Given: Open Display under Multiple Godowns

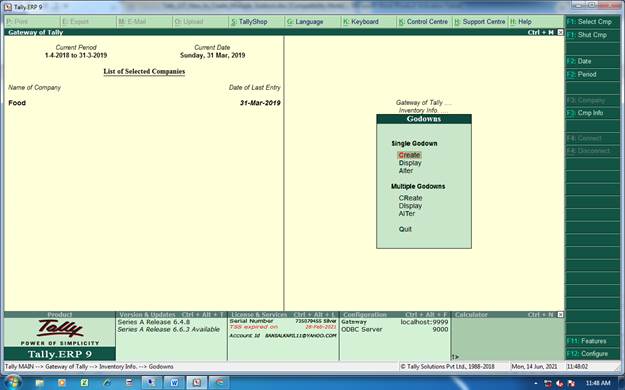Looking at the screenshot, I should 410,206.
